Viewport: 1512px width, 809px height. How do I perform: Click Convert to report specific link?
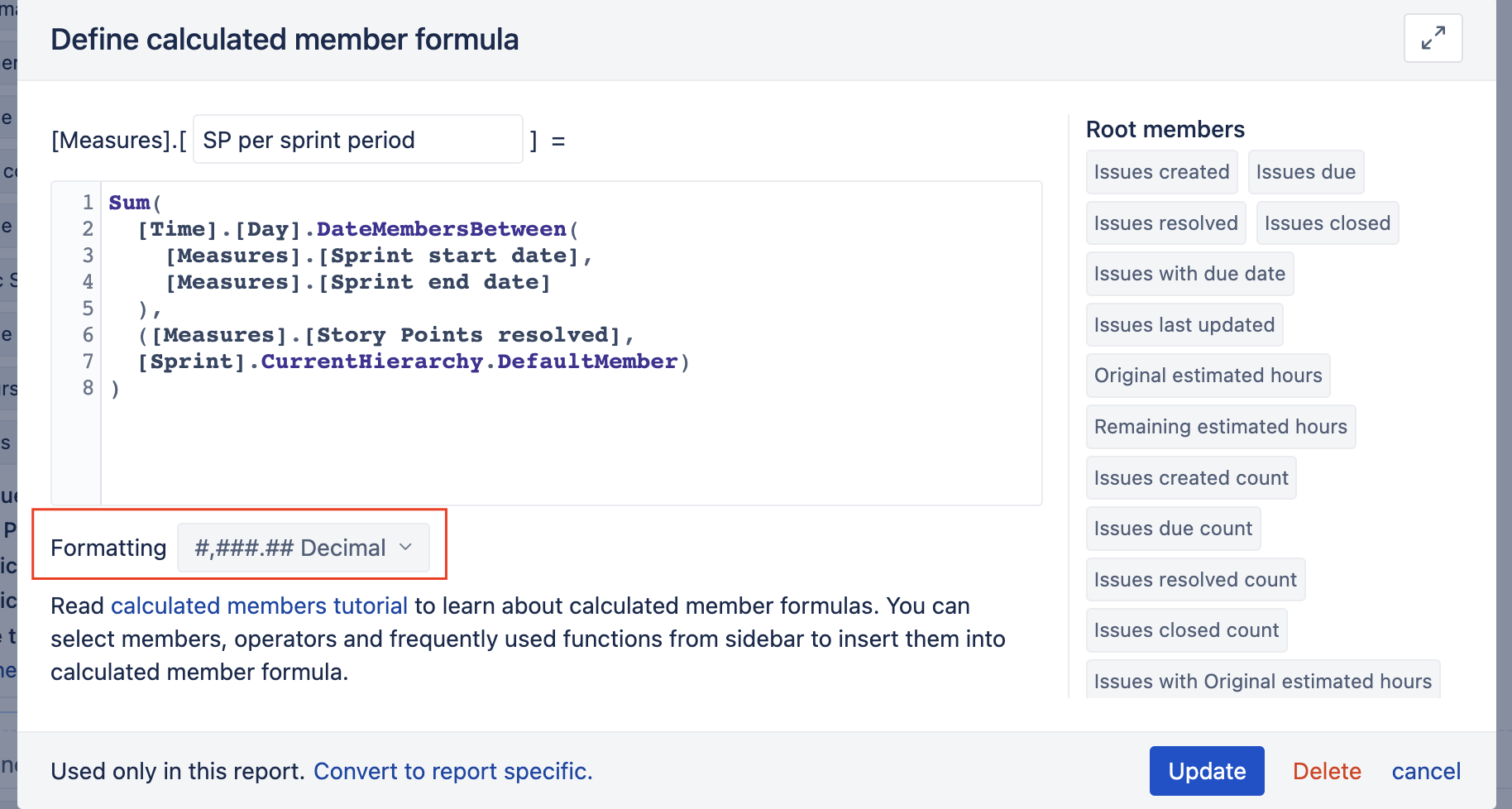pyautogui.click(x=452, y=771)
